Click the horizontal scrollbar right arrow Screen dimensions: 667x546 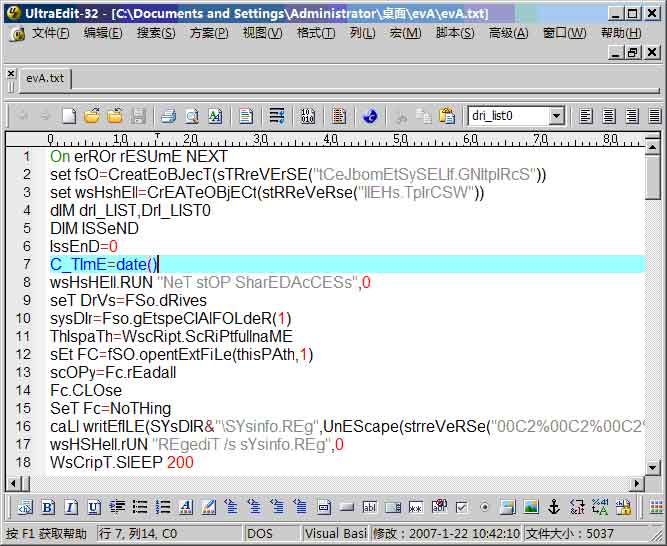637,483
